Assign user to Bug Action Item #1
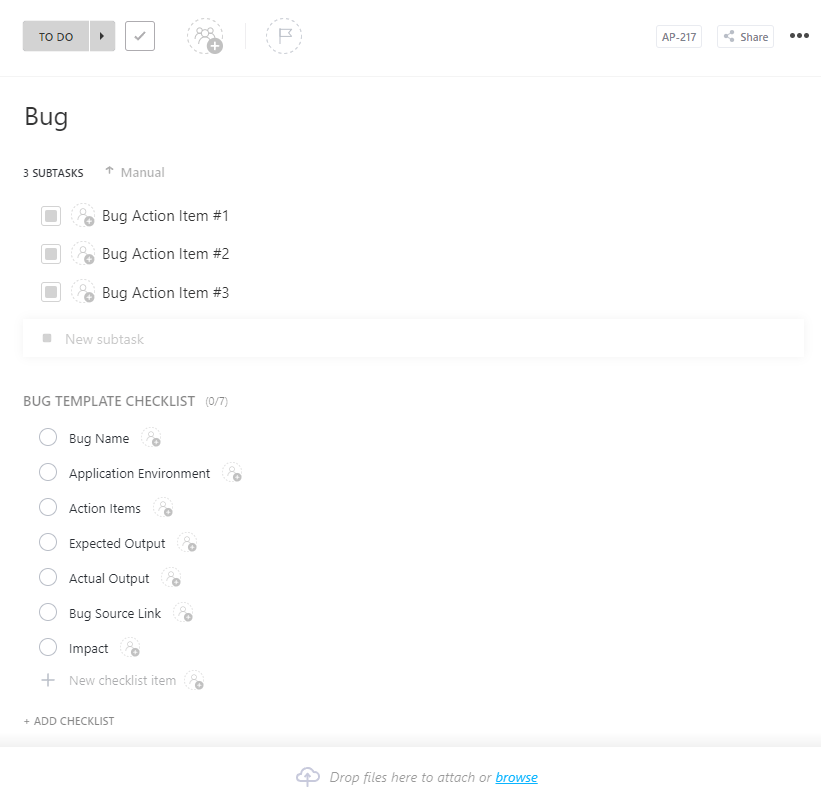This screenshot has width=821, height=797. point(83,216)
